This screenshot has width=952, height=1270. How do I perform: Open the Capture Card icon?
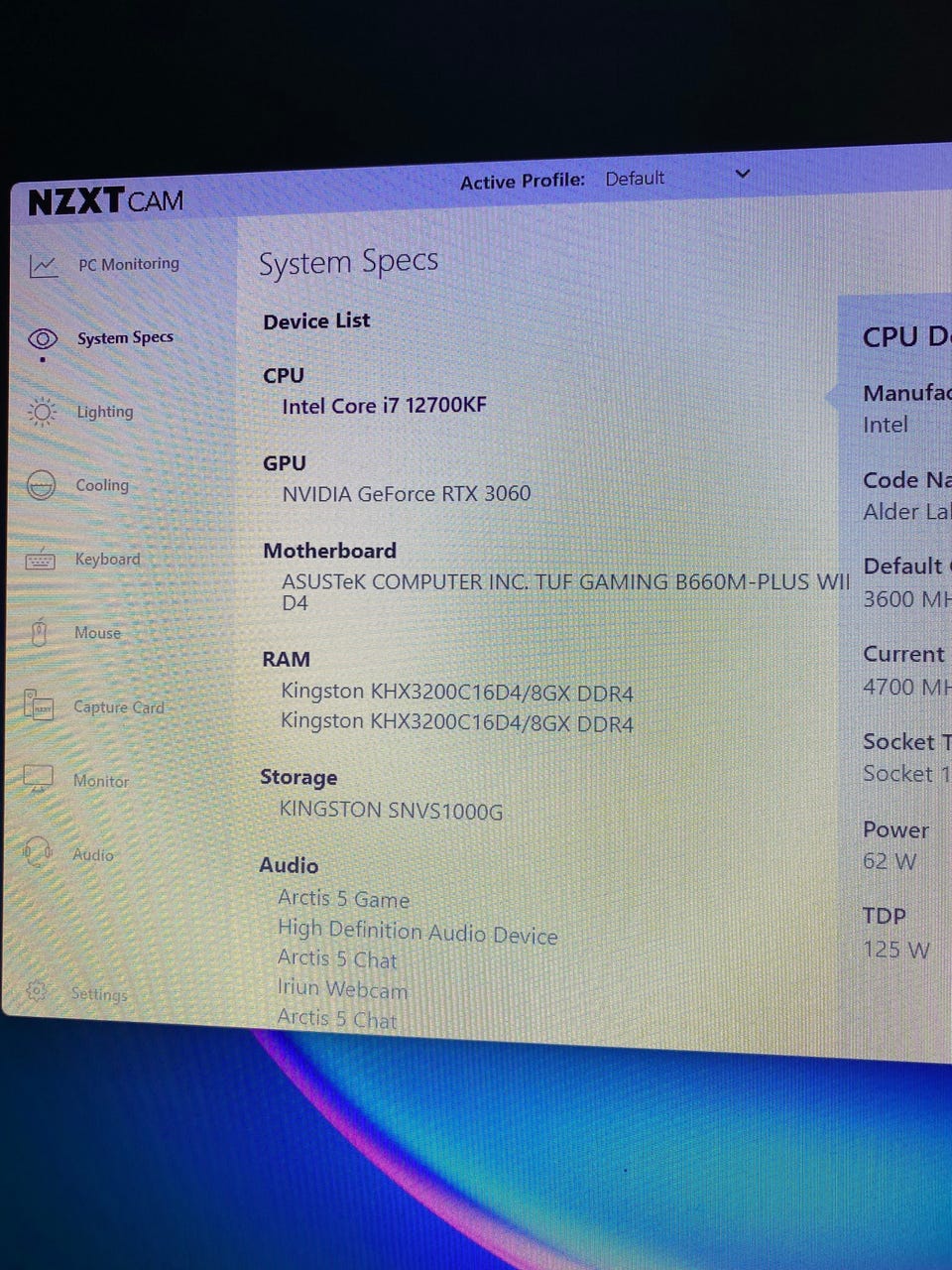click(39, 705)
